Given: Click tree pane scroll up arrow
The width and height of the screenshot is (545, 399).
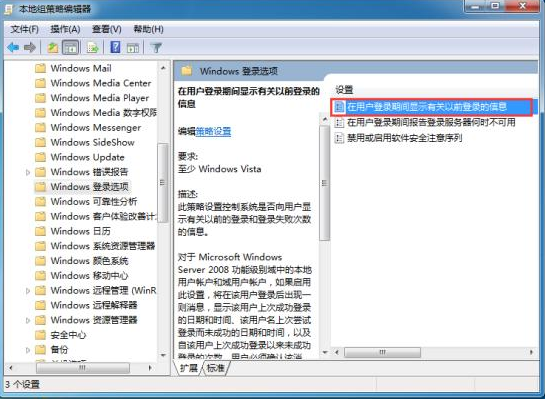Looking at the screenshot, I should coord(163,68).
